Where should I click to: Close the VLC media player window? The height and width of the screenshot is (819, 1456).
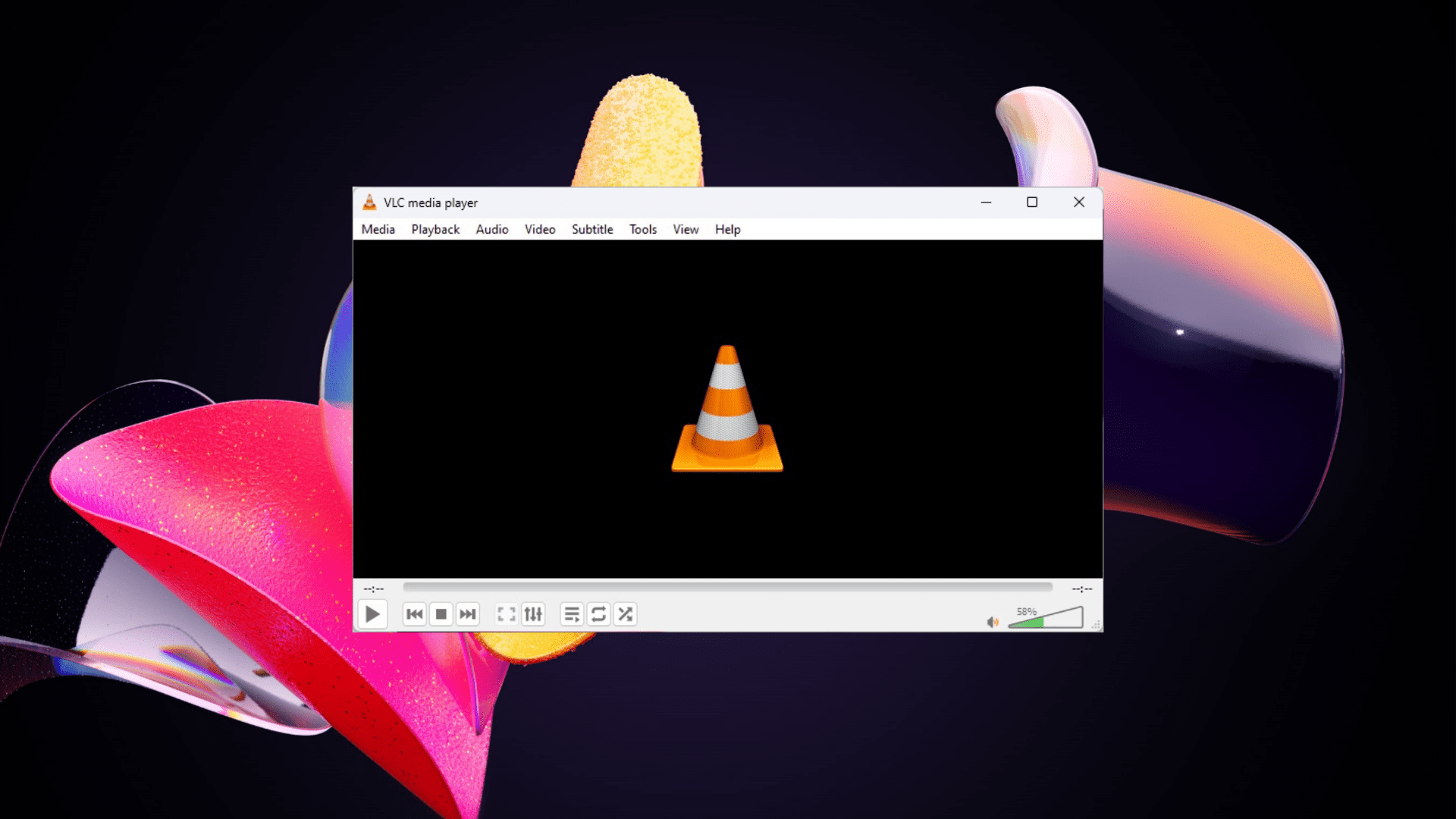[x=1079, y=202]
